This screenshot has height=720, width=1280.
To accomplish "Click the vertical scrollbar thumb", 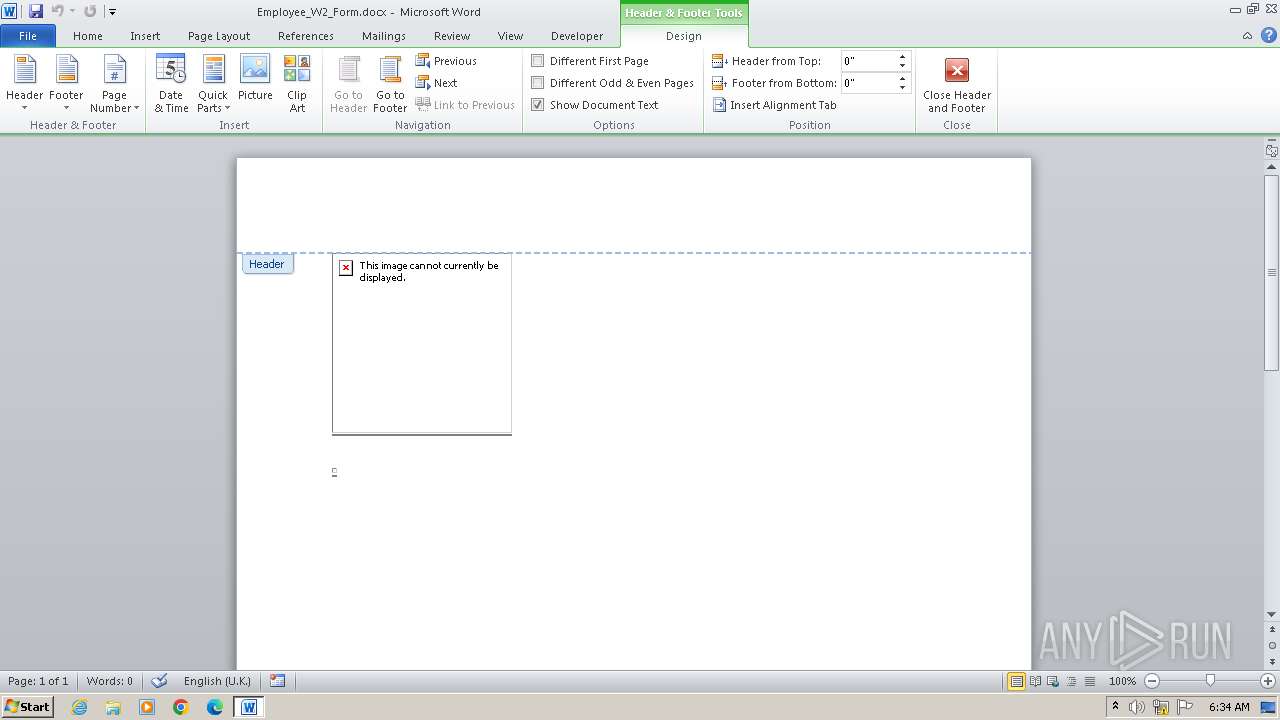I will pos(1272,272).
